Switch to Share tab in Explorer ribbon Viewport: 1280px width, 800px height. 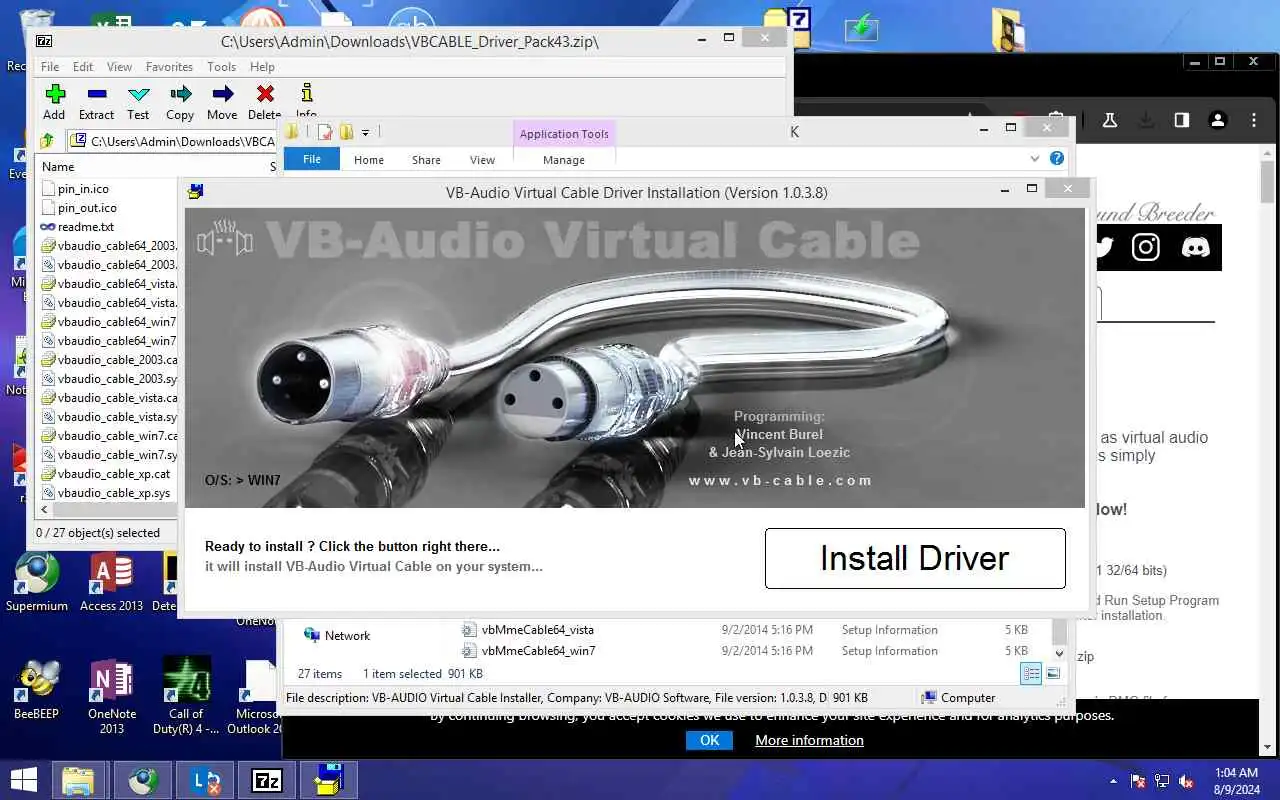tap(426, 160)
